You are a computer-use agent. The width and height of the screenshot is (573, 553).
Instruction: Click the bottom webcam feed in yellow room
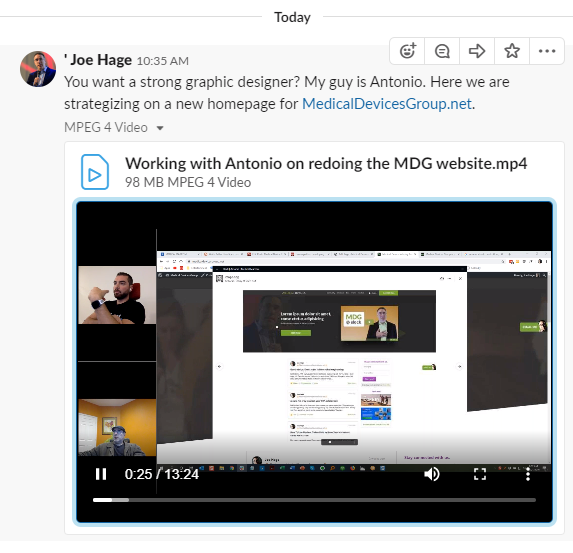click(117, 427)
